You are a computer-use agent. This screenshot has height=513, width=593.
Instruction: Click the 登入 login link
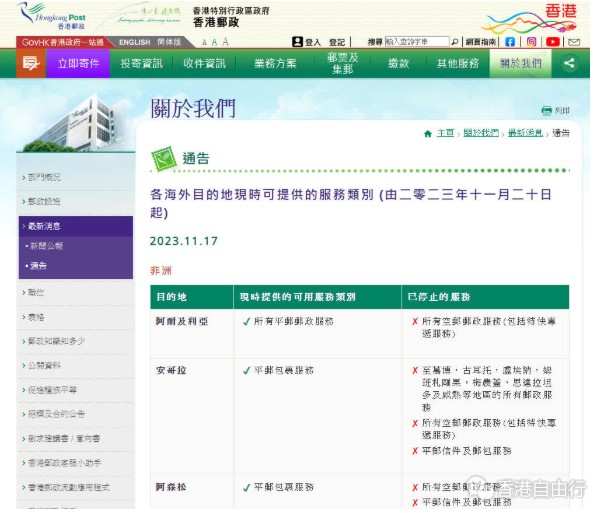313,42
